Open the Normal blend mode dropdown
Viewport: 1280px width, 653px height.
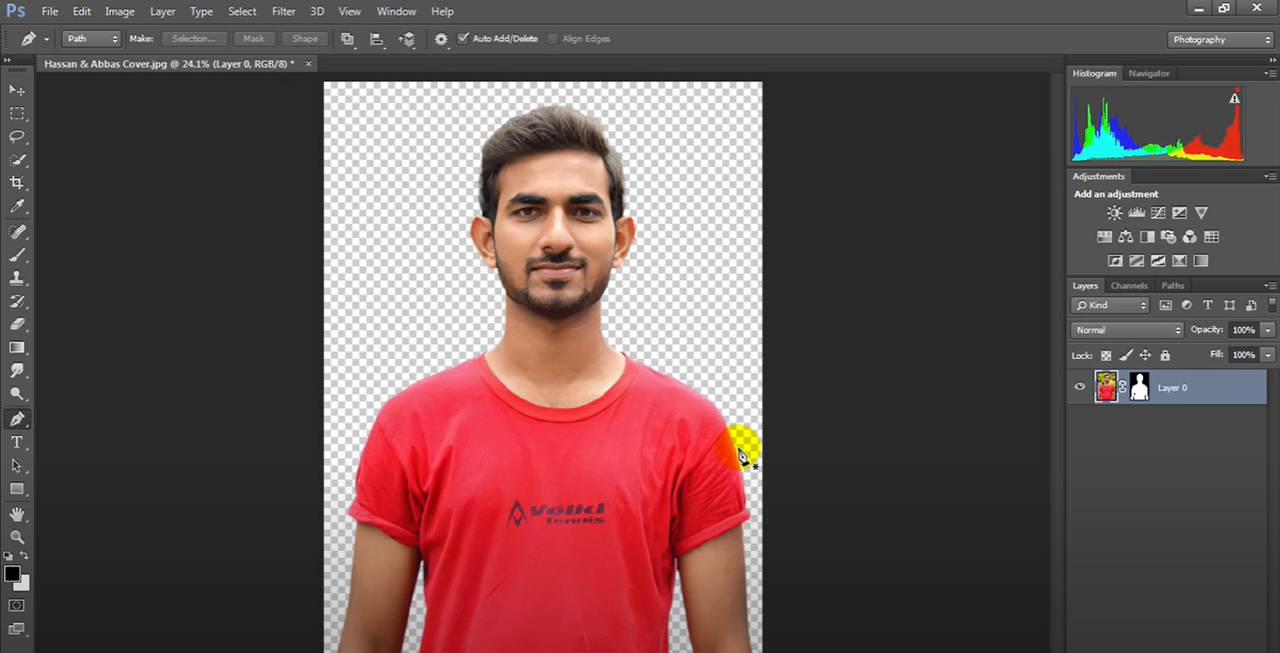point(1127,330)
